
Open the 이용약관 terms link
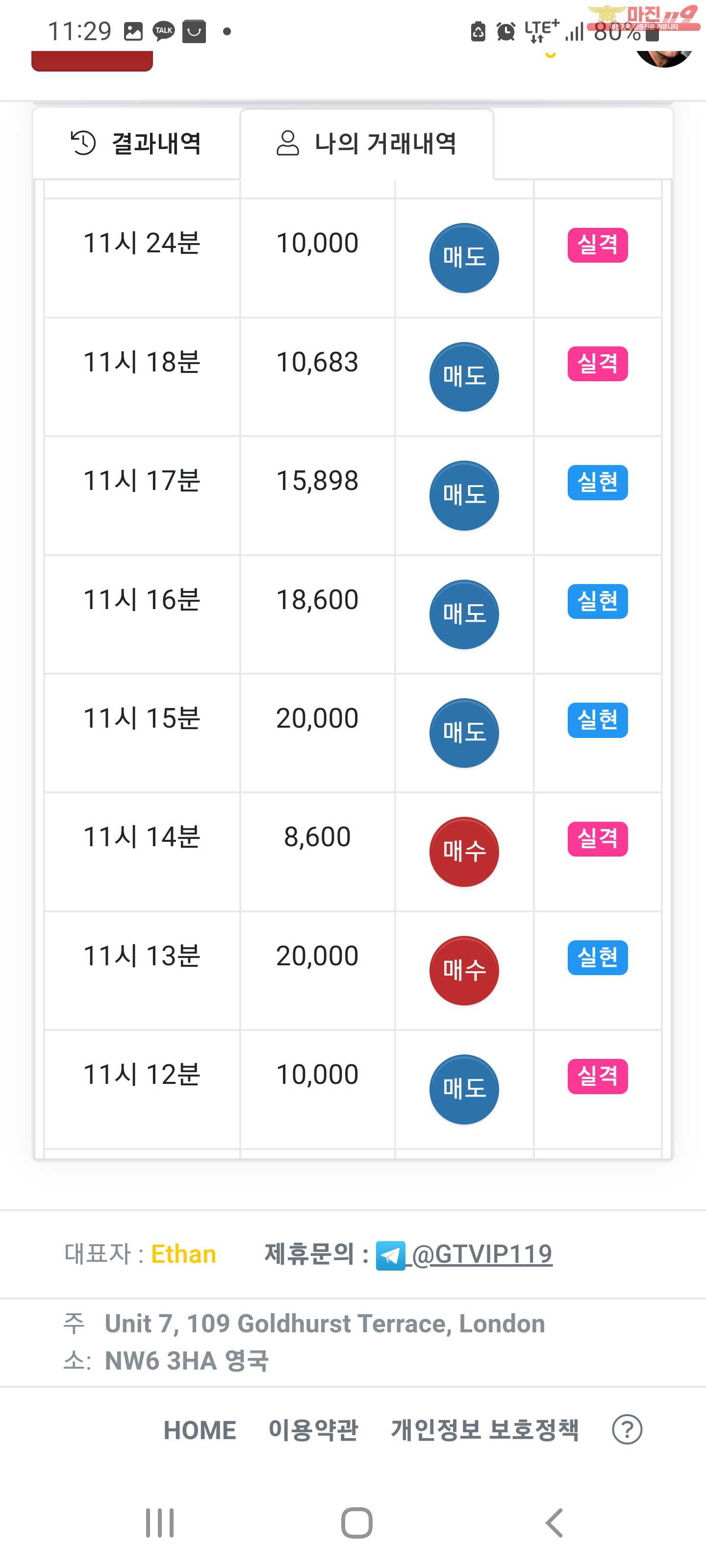[313, 1430]
